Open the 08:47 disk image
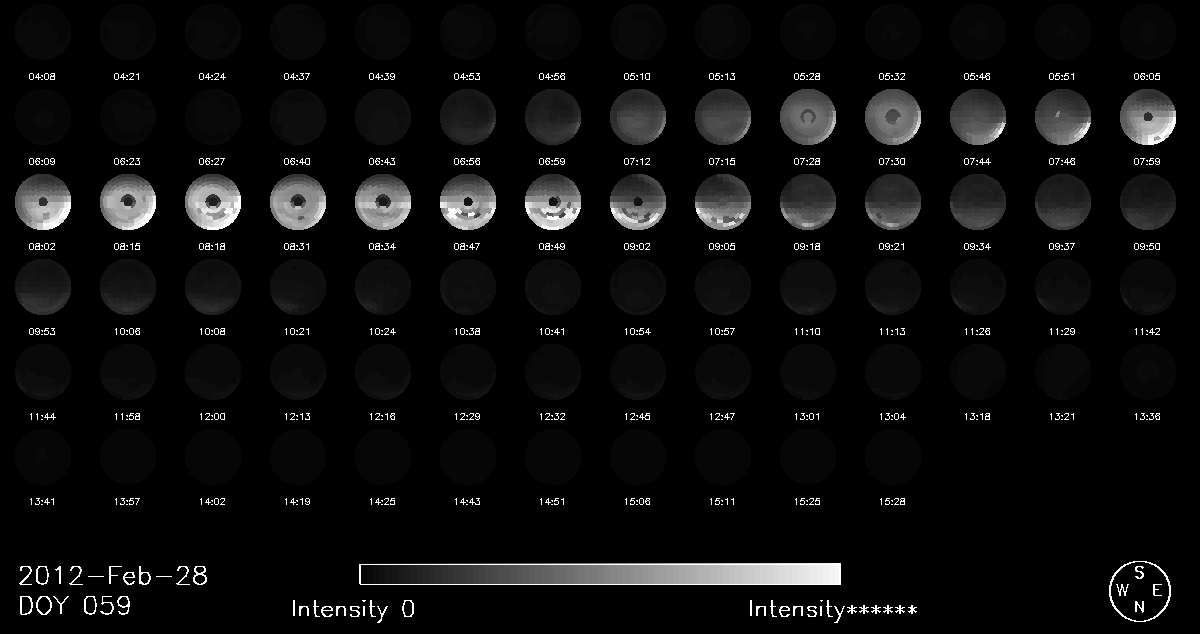1200x634 pixels. (468, 203)
